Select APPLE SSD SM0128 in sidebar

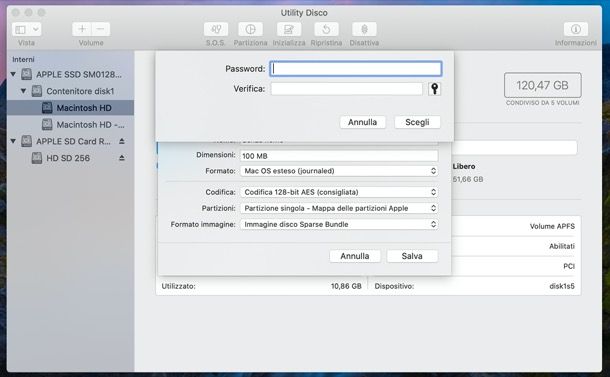pyautogui.click(x=79, y=74)
